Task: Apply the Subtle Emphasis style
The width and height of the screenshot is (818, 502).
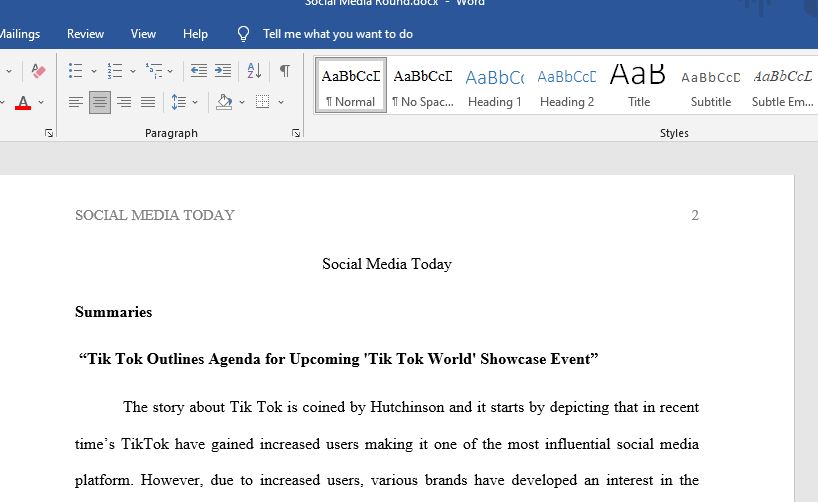Action: pos(783,85)
